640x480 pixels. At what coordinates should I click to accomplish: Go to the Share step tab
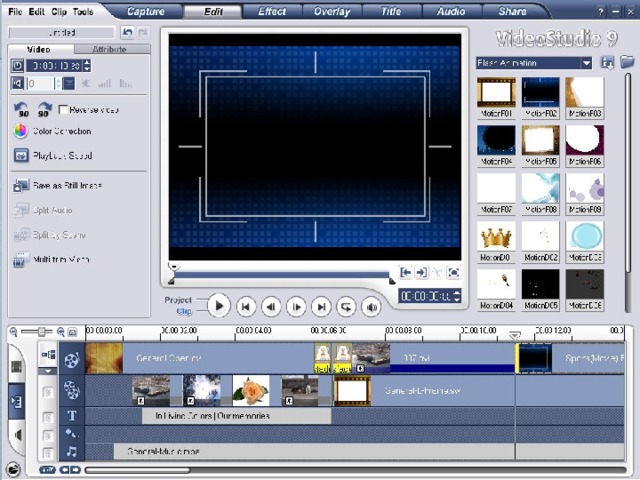[x=512, y=11]
